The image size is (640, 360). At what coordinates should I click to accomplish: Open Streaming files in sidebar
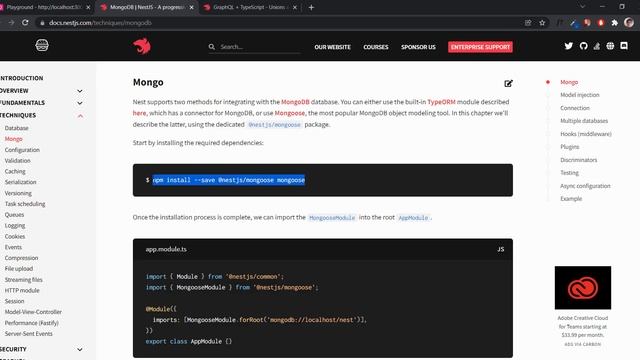(x=24, y=280)
